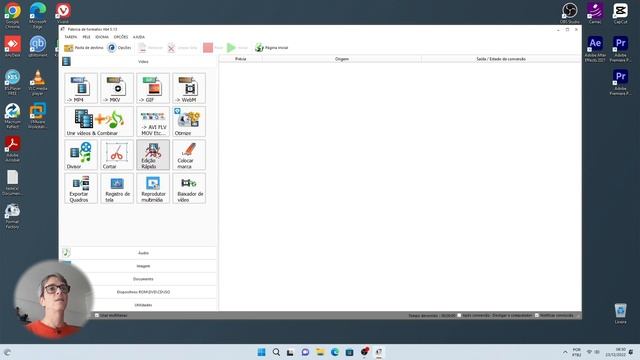Open taskbar Search

[276, 352]
